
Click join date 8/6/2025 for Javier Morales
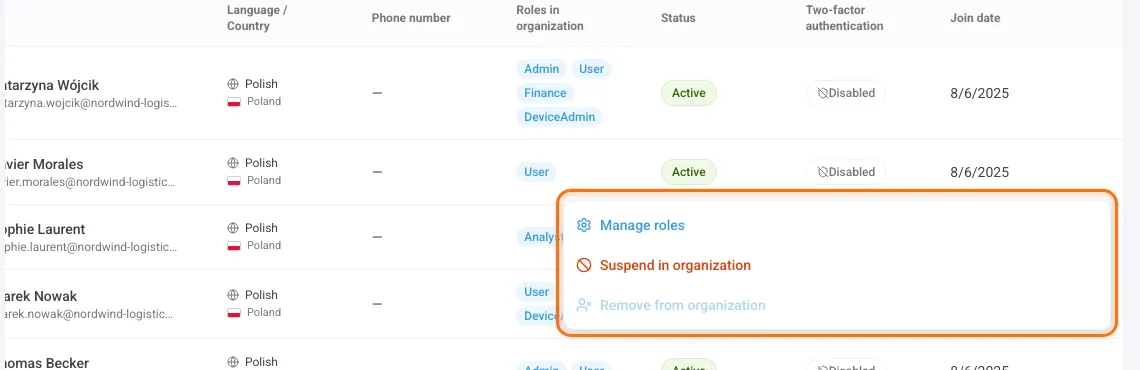(979, 172)
